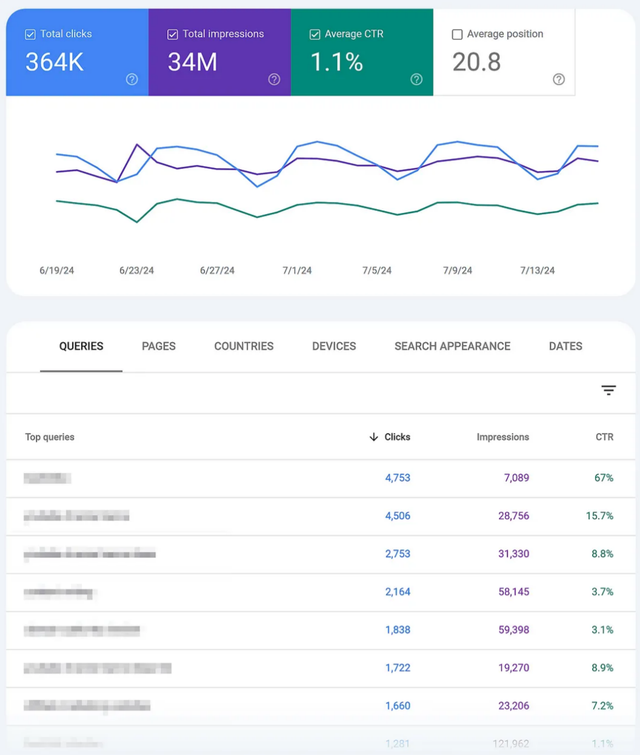Viewport: 640px width, 755px height.
Task: Switch to the Pages tab
Action: pos(158,346)
